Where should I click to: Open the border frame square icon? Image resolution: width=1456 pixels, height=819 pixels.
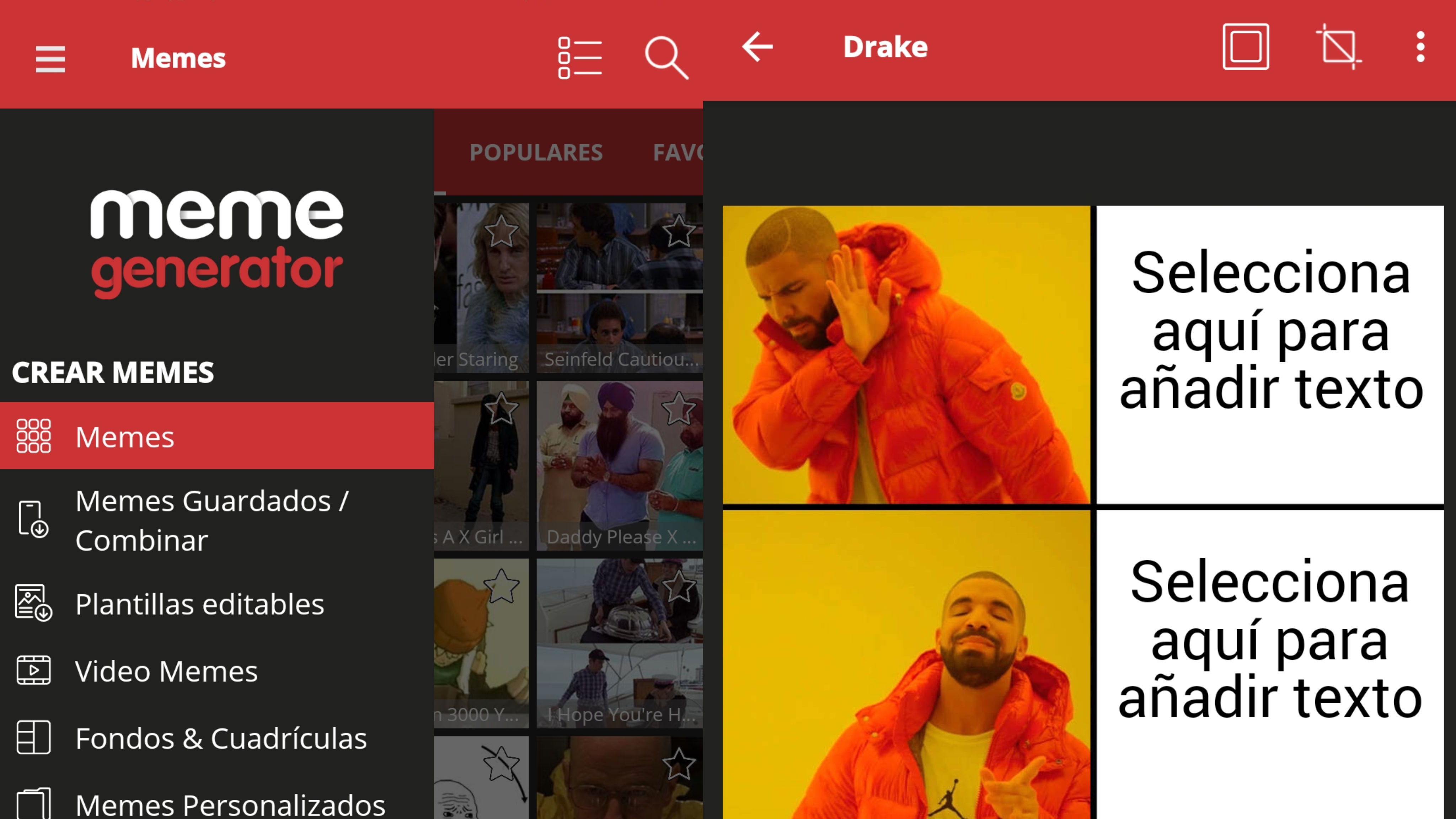[x=1245, y=47]
